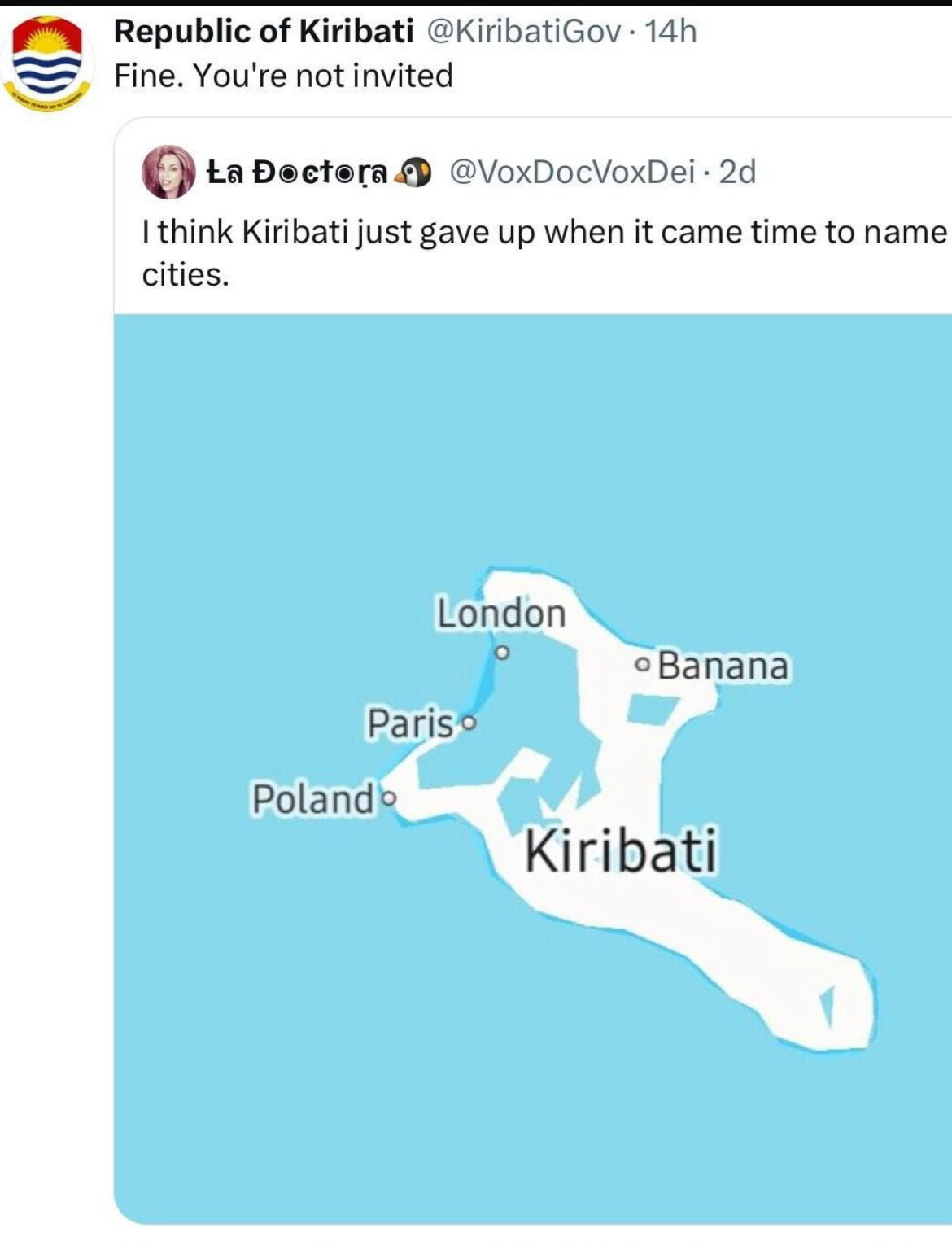The width and height of the screenshot is (952, 1241).
Task: Click the Banana city marker dot
Action: 643,666
